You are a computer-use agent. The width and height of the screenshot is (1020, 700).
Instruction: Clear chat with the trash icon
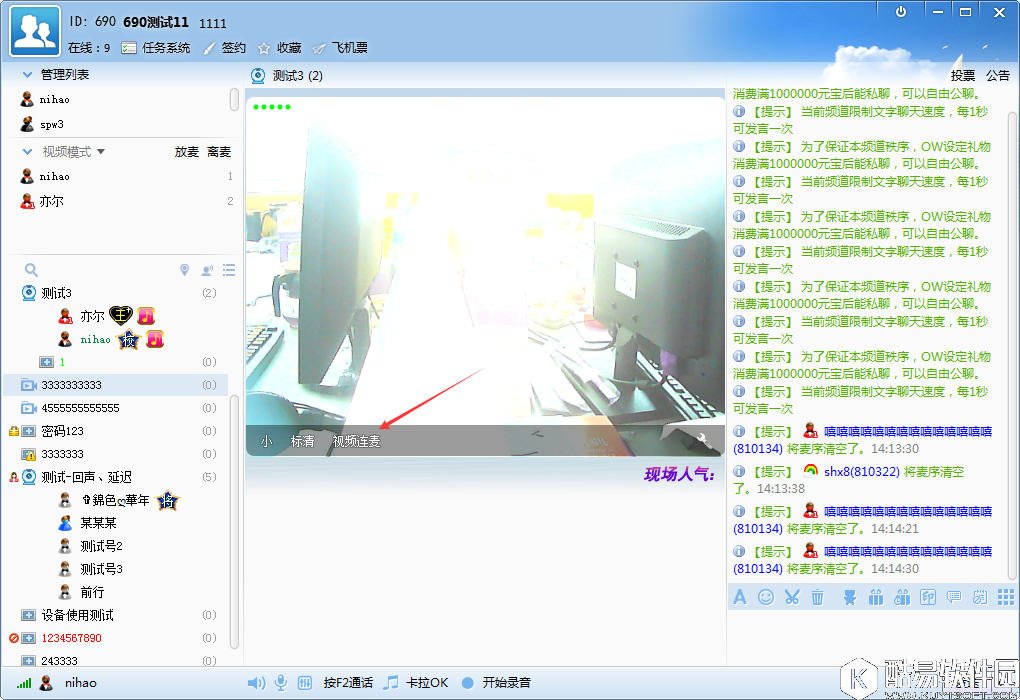pos(817,597)
